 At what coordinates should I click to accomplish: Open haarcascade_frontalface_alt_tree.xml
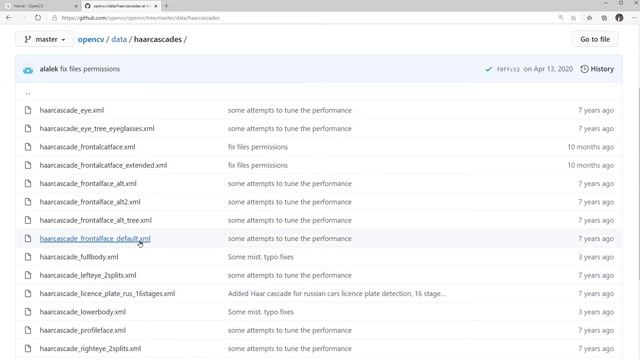click(x=96, y=220)
